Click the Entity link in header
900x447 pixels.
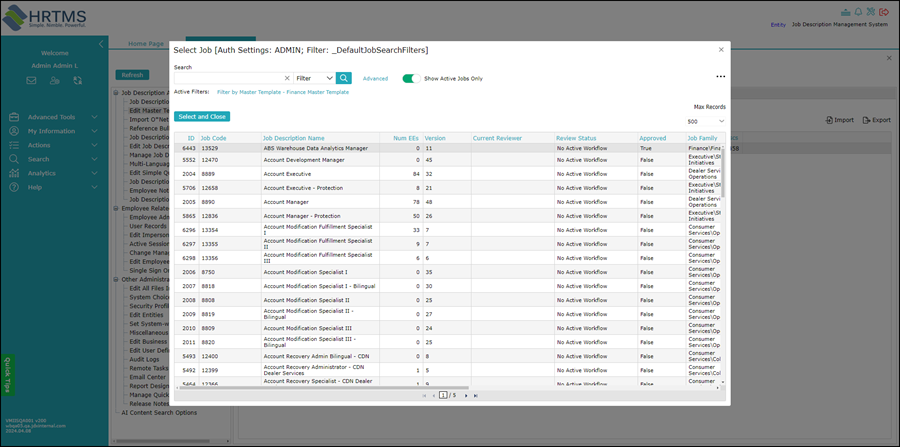pos(778,25)
